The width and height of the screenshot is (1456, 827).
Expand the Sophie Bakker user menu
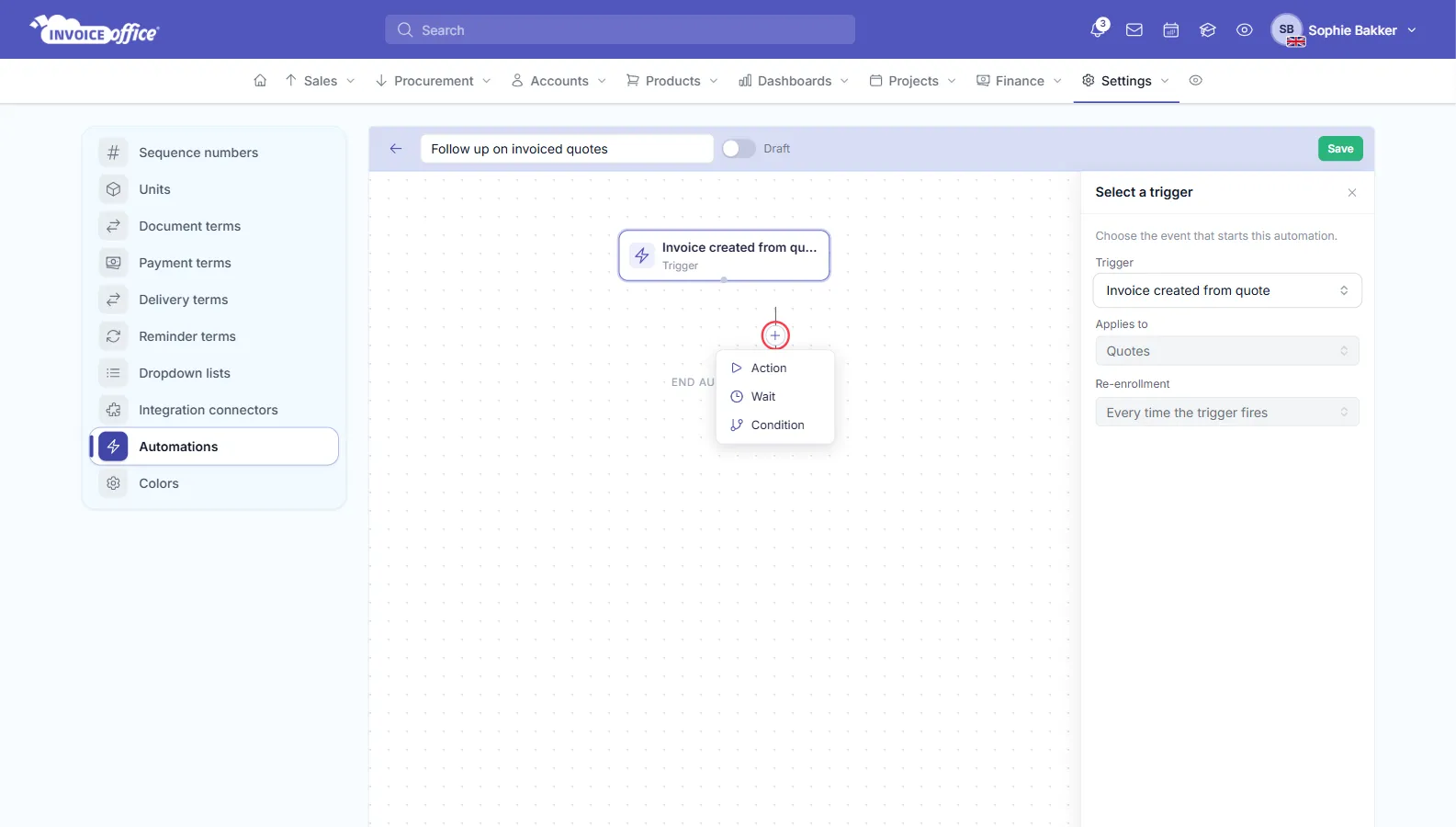coord(1344,30)
